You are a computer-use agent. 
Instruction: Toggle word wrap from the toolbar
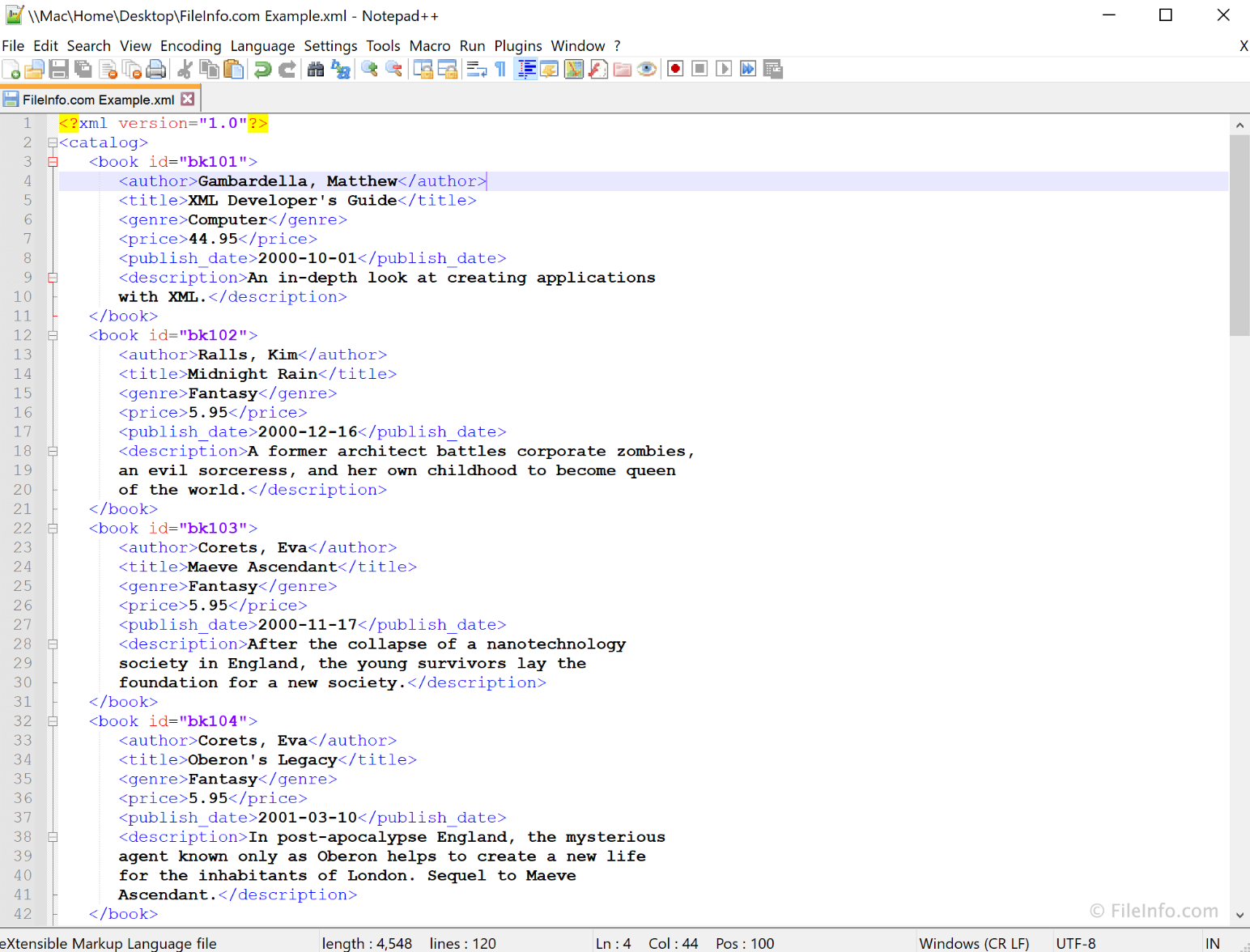point(474,69)
